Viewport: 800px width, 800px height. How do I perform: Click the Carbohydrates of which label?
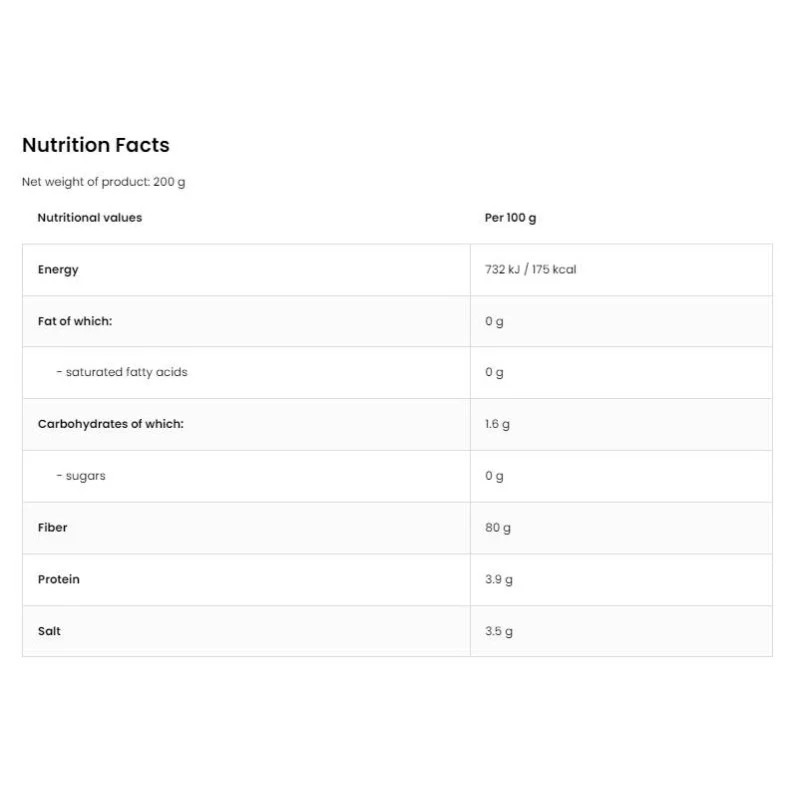click(111, 424)
